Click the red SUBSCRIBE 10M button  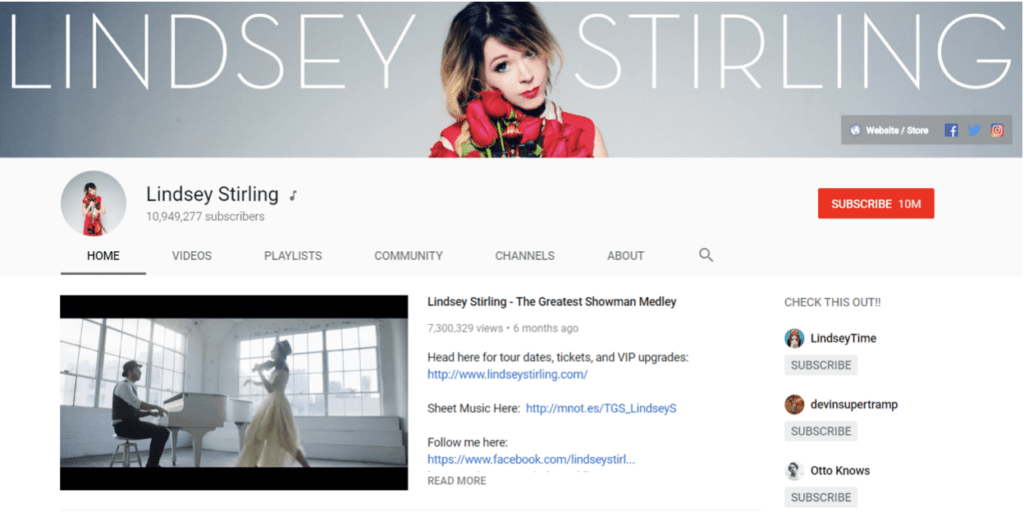pyautogui.click(x=876, y=204)
